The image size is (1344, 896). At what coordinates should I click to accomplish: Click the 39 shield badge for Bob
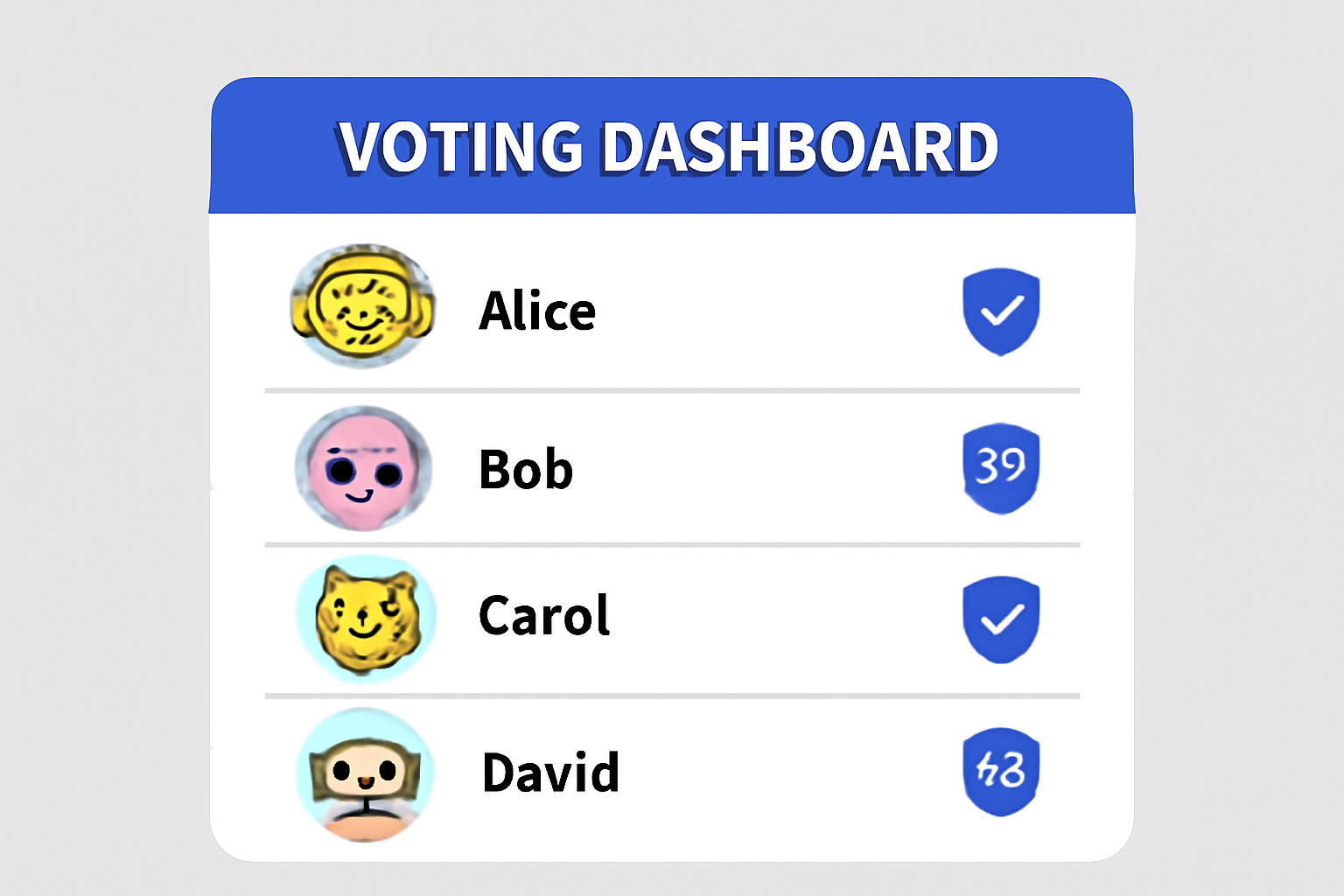[1001, 467]
